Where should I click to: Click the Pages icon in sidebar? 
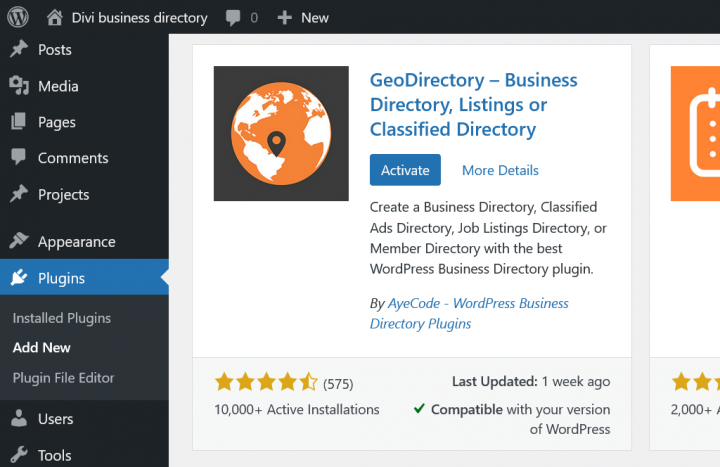click(x=18, y=122)
